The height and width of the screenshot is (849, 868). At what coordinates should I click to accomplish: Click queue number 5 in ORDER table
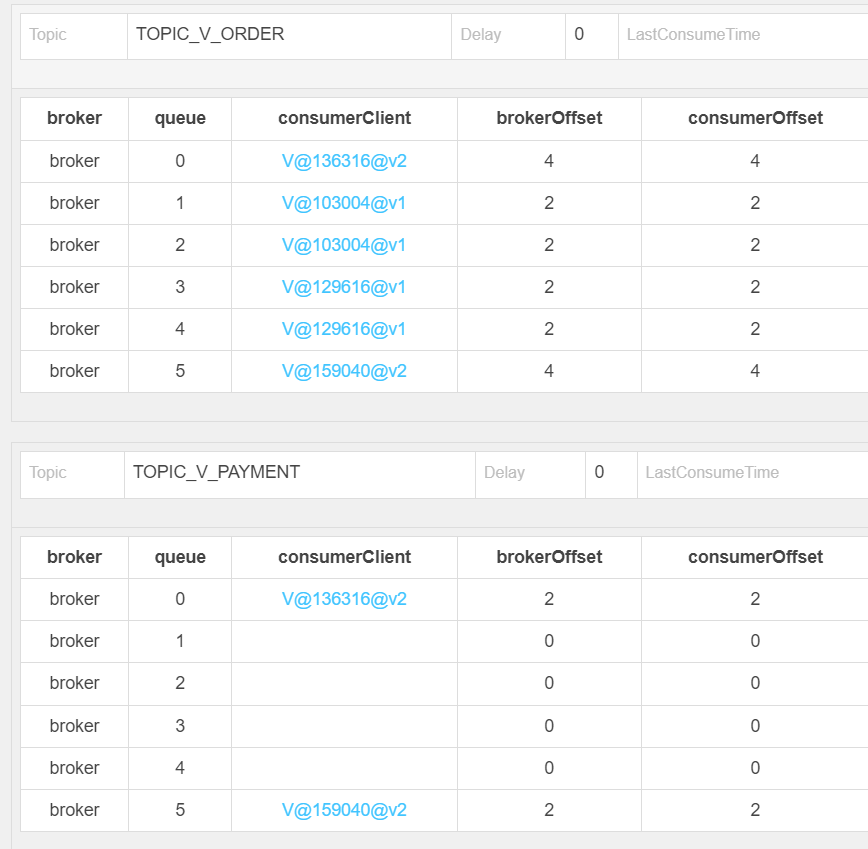(180, 371)
